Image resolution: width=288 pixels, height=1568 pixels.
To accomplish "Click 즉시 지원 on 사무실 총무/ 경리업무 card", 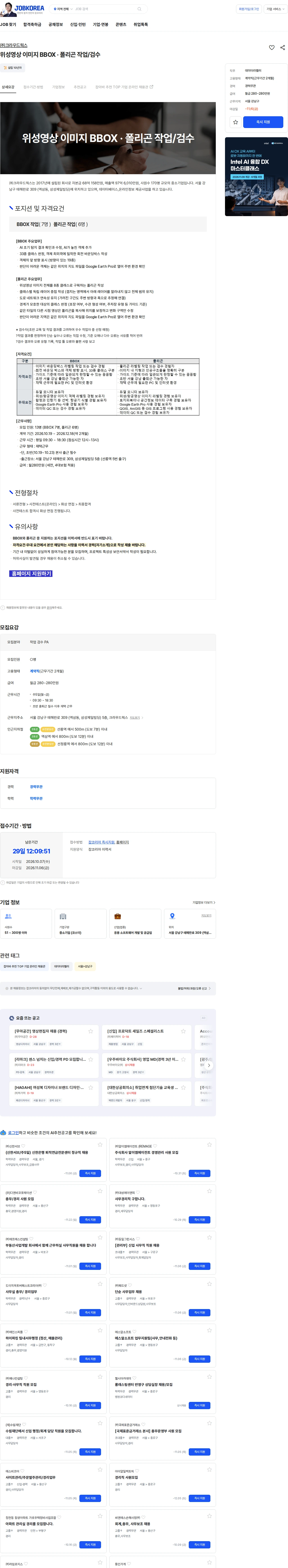I will [x=90, y=1312].
